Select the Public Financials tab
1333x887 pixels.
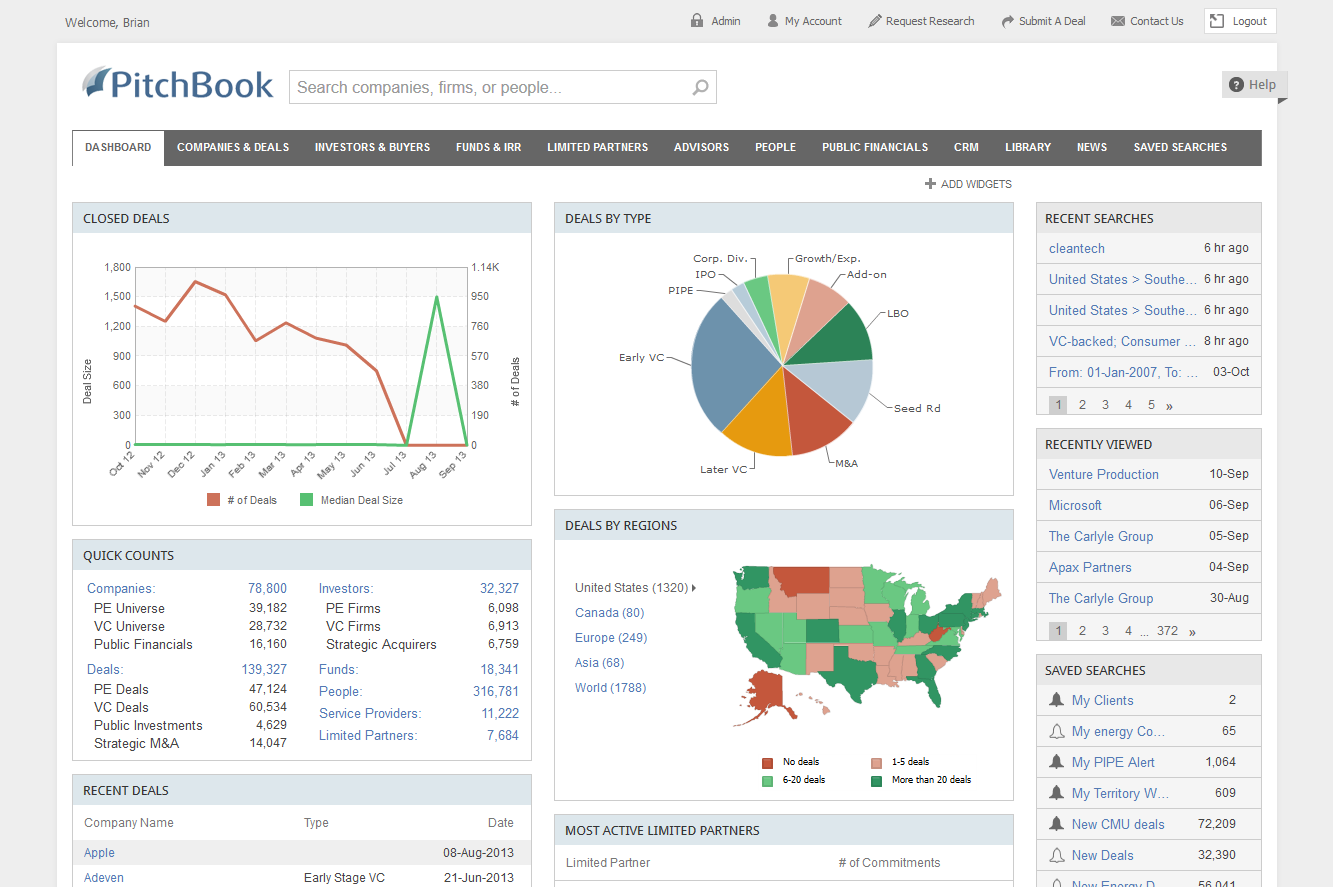pyautogui.click(x=875, y=147)
